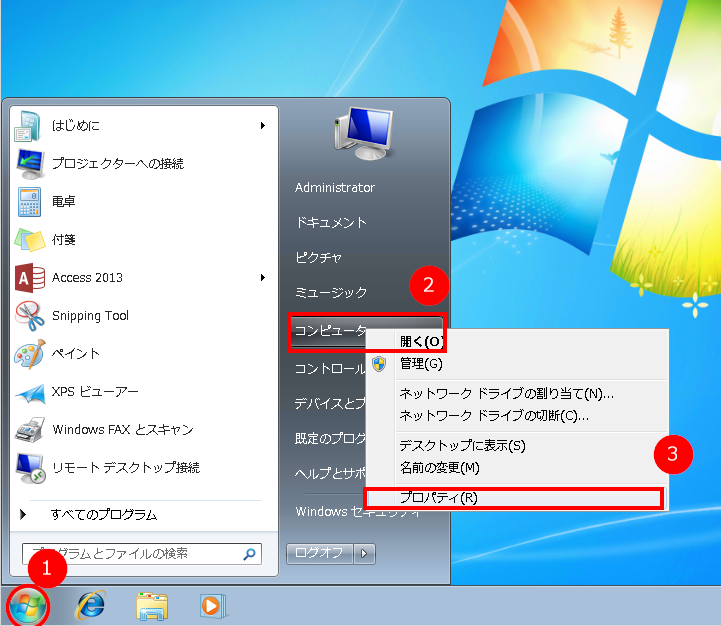Viewport: 721px width, 626px height.
Task: Open ミュージック from the Start menu
Action: [331, 293]
